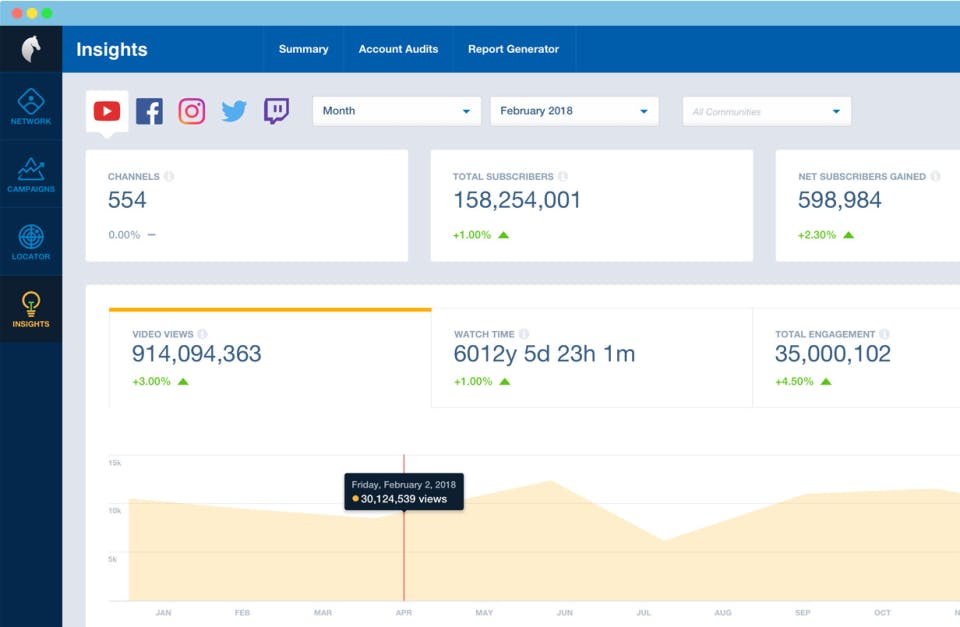
Task: Show info tooltip for Channels
Action: [x=169, y=176]
